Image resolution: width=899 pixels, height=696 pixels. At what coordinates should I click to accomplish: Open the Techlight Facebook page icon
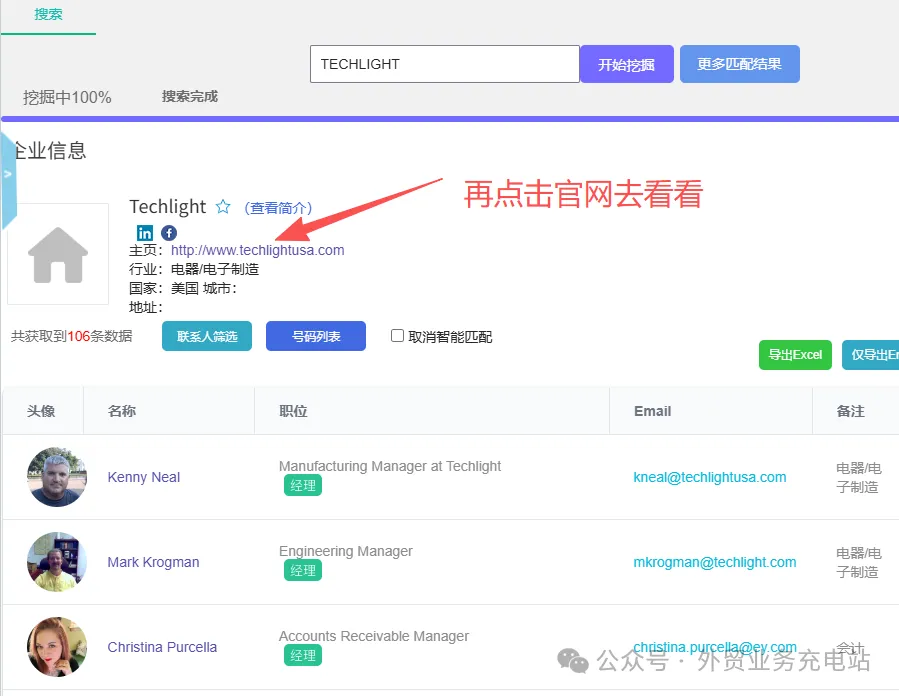pyautogui.click(x=169, y=232)
